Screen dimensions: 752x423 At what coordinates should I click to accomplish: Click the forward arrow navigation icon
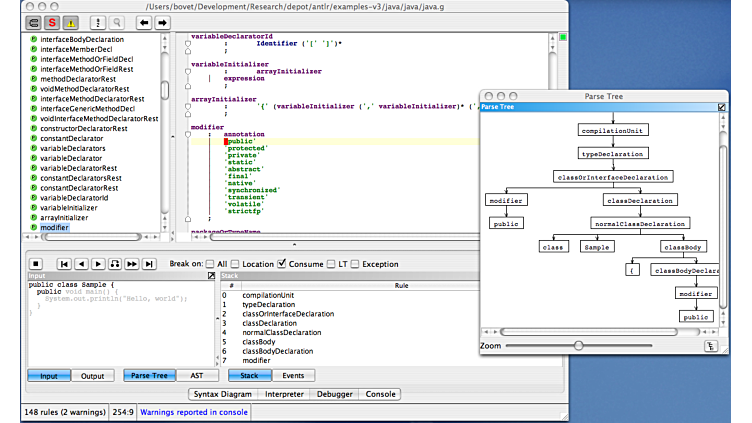pyautogui.click(x=162, y=21)
